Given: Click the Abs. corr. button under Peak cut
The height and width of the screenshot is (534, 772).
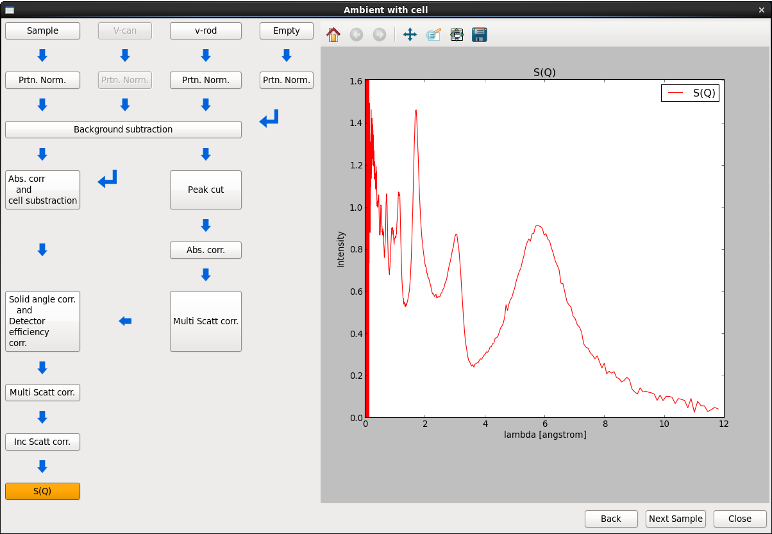Looking at the screenshot, I should tap(206, 250).
